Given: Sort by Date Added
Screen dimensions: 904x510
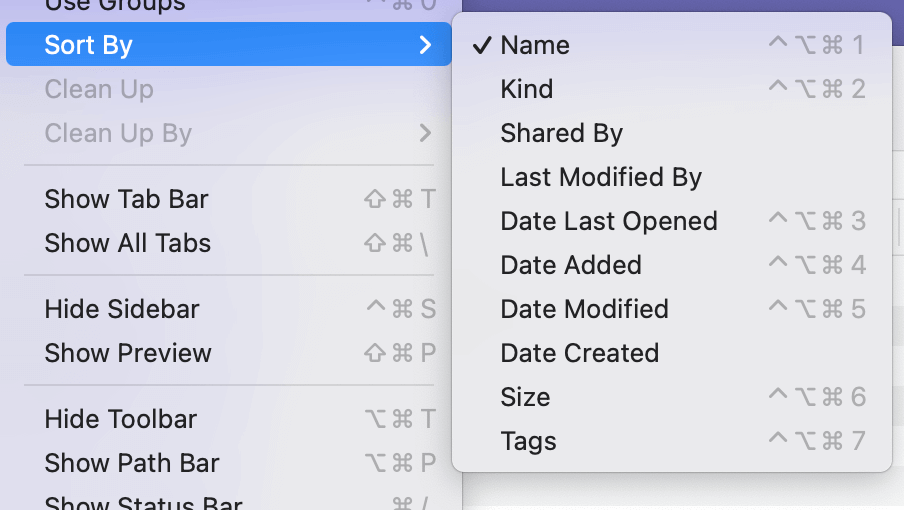Looking at the screenshot, I should [x=571, y=265].
